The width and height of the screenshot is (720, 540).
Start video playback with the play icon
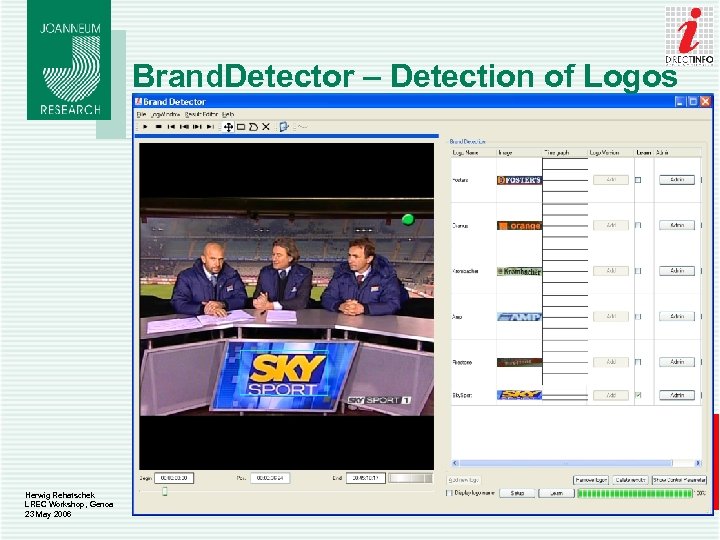pyautogui.click(x=145, y=127)
